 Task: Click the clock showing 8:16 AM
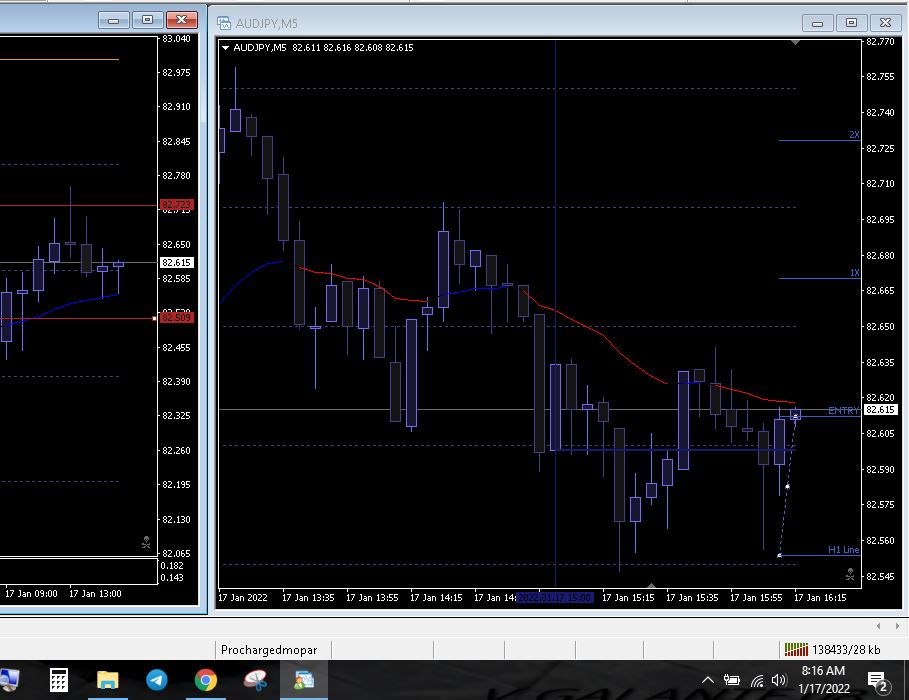[x=823, y=671]
